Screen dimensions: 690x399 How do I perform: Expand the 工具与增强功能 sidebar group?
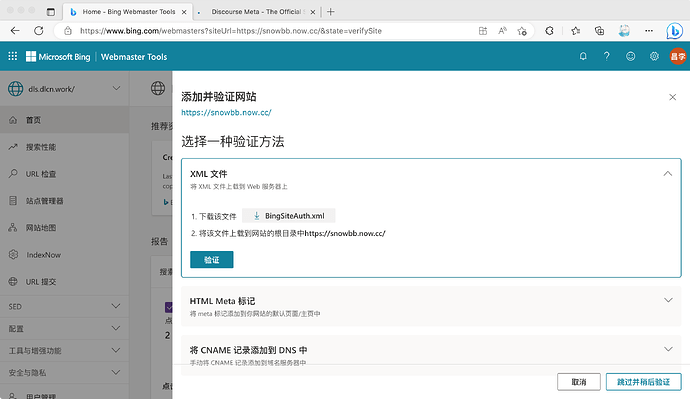click(64, 351)
